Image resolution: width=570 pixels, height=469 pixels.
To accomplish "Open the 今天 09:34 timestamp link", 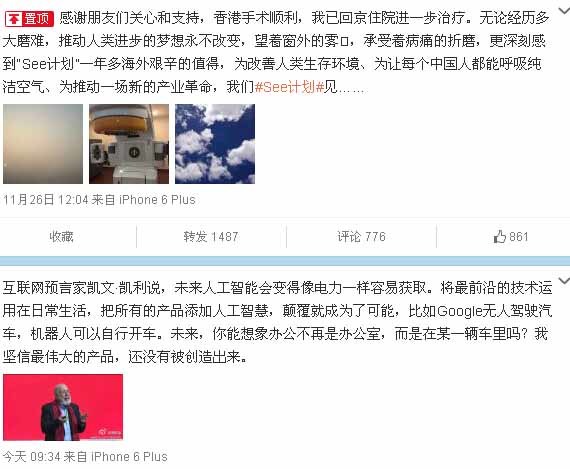I will pos(31,457).
